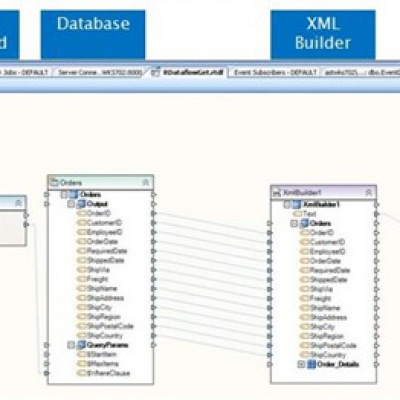
Task: Click the XmlBuilder1 header icon
Action: pyautogui.click(x=277, y=193)
